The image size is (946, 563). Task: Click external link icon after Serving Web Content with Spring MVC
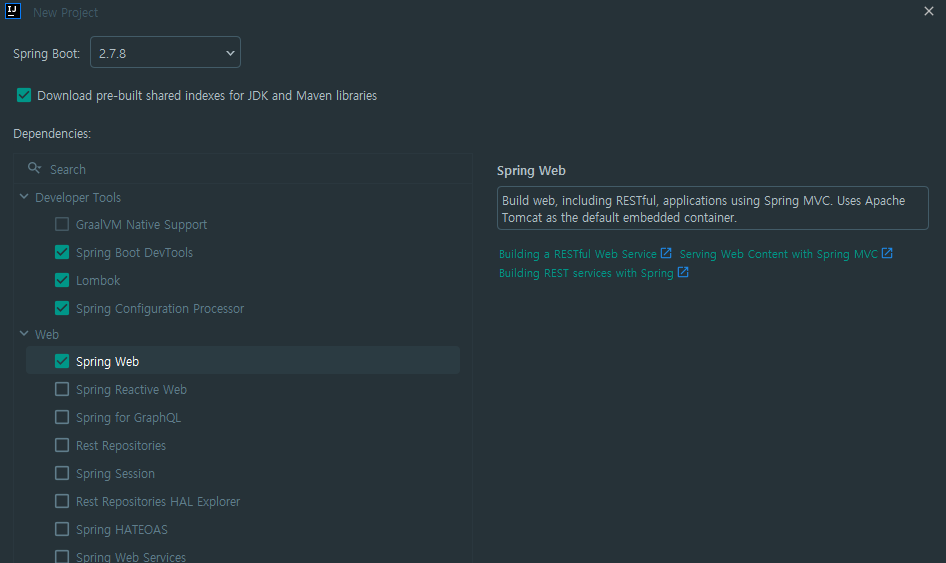[887, 253]
